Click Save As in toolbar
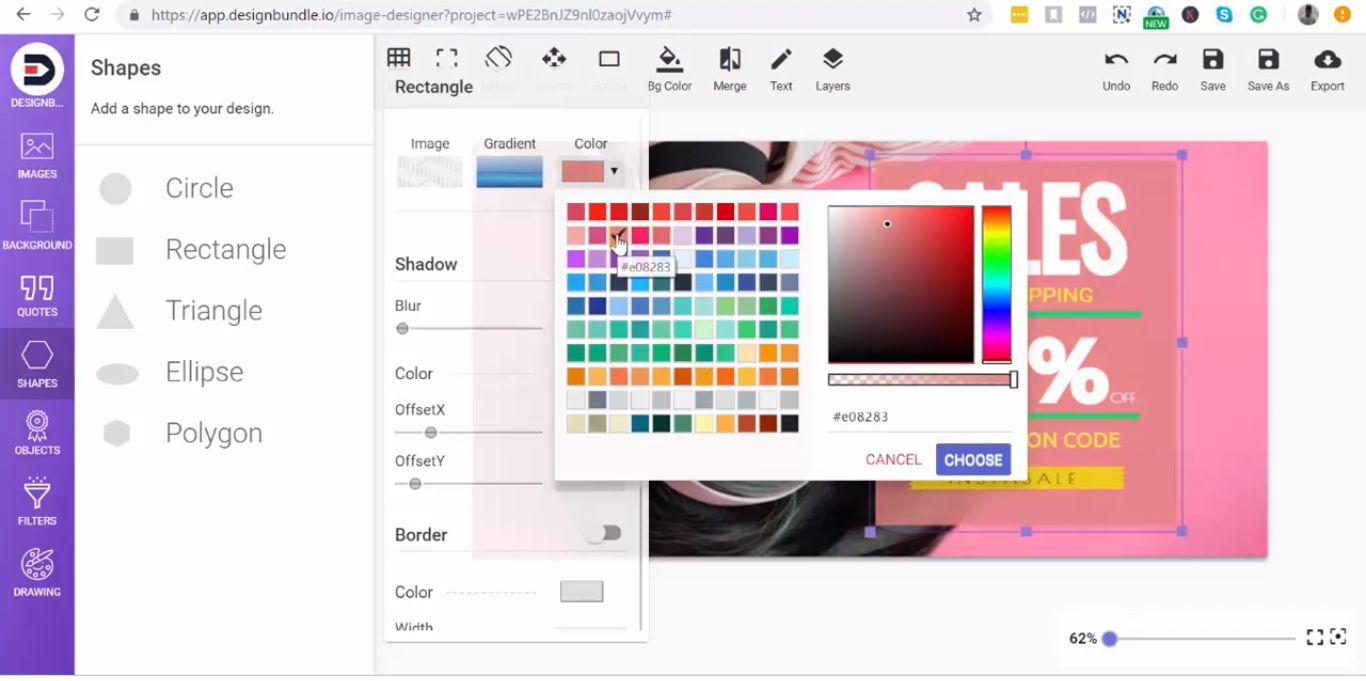1366x681 pixels. [x=1268, y=68]
